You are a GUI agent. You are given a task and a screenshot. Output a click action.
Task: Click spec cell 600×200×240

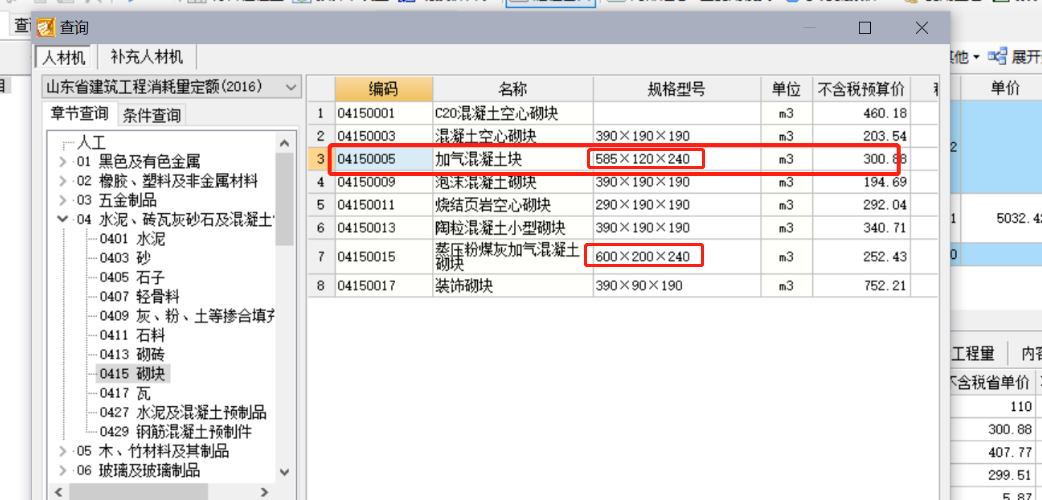677,257
